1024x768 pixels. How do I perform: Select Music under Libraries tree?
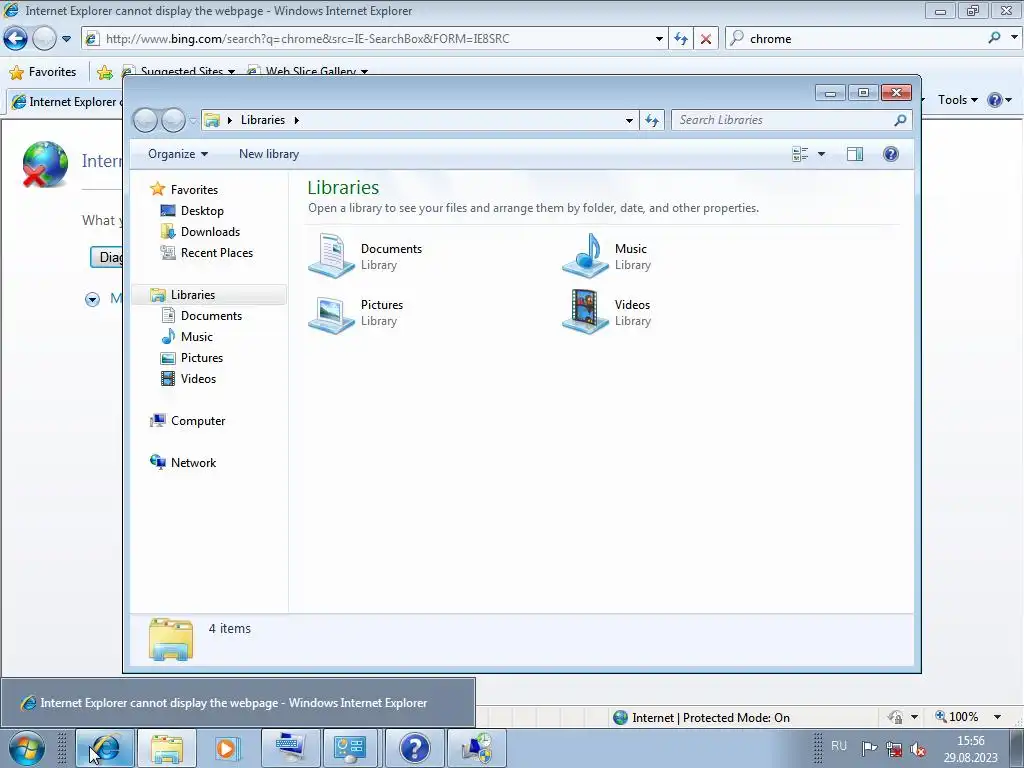(x=197, y=336)
